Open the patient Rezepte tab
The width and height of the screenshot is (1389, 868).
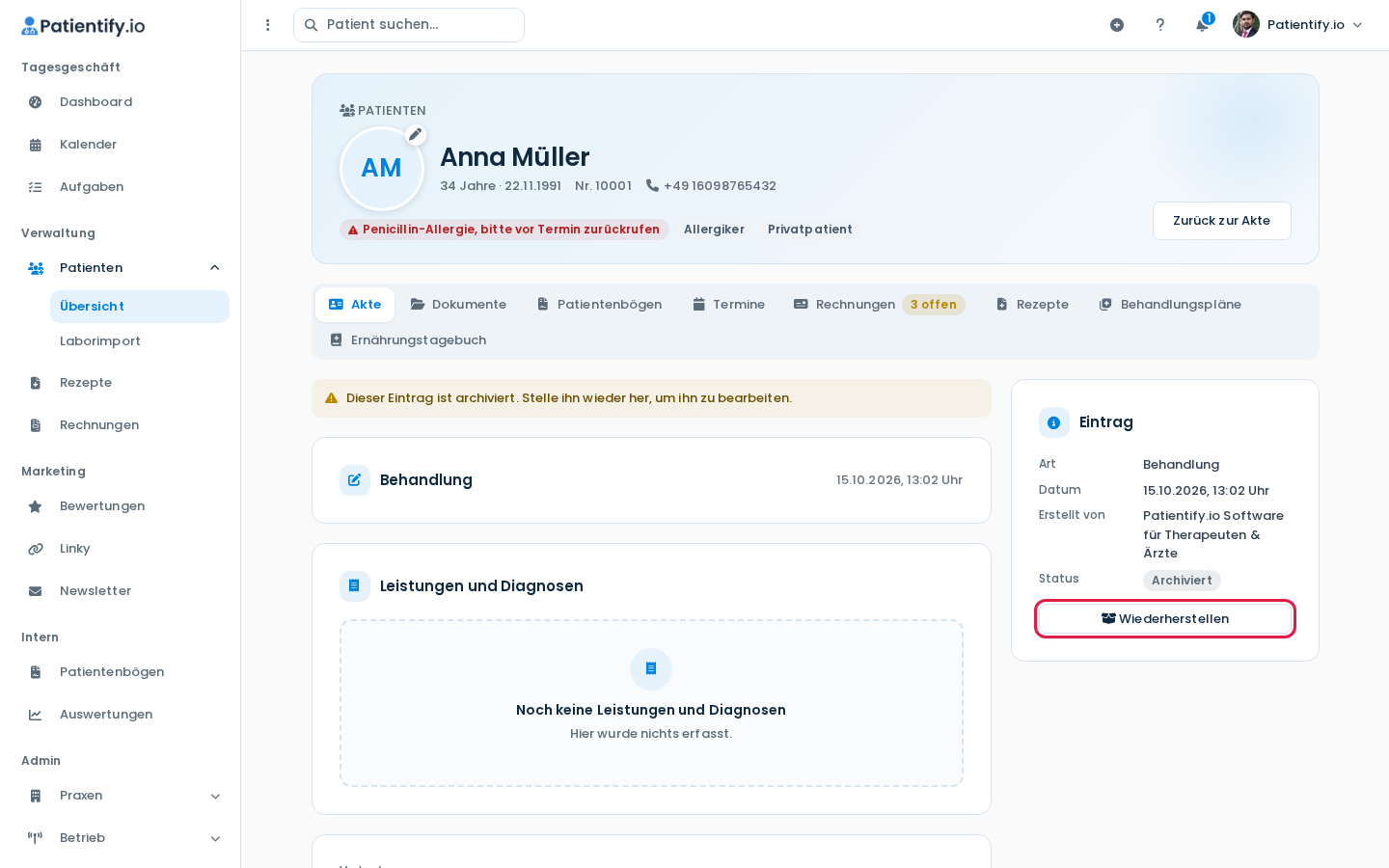click(x=1032, y=305)
